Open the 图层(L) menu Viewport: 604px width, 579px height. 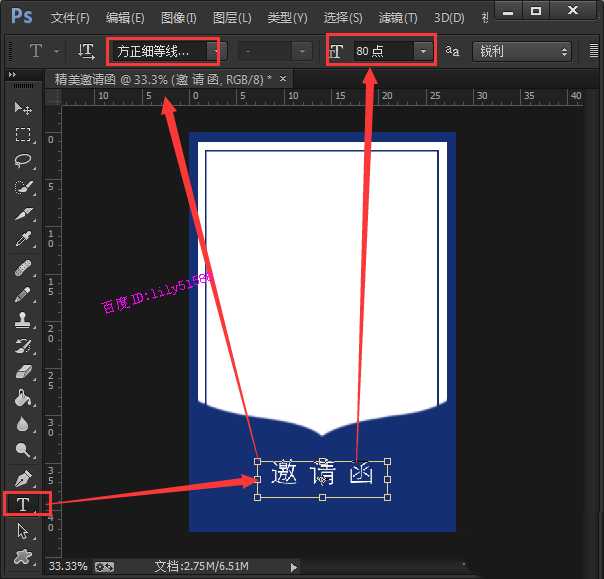(x=232, y=18)
